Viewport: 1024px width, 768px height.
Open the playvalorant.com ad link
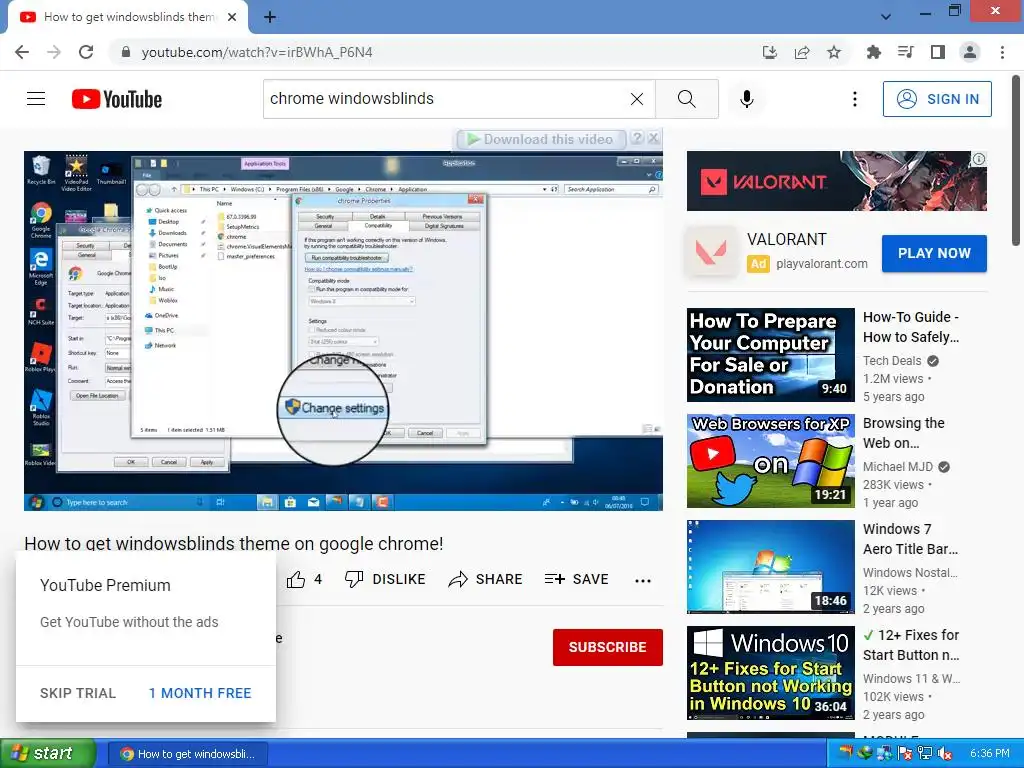click(x=822, y=264)
